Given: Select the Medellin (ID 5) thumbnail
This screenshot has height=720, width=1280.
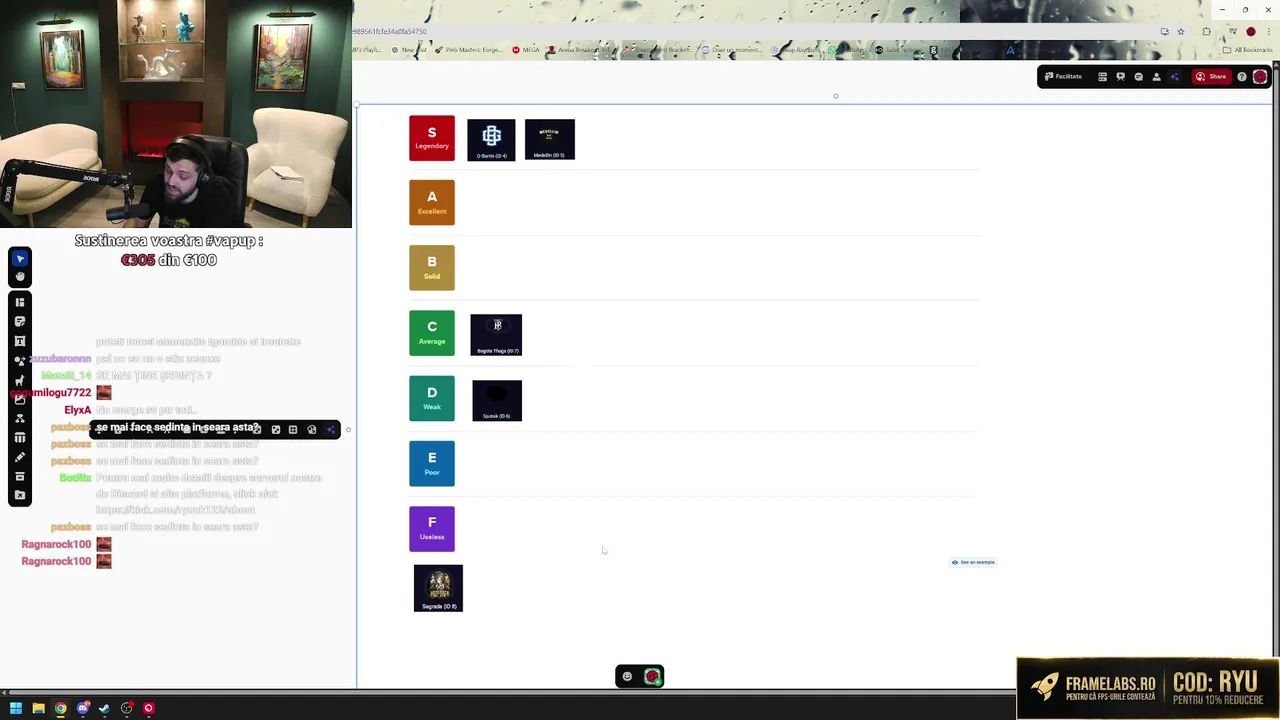Looking at the screenshot, I should pyautogui.click(x=550, y=140).
